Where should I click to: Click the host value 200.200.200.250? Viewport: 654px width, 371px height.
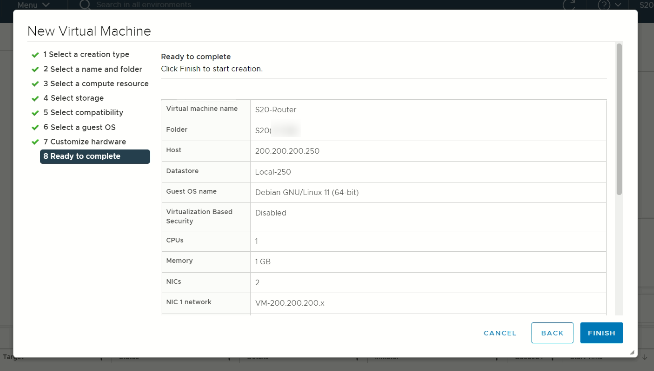[x=287, y=151]
